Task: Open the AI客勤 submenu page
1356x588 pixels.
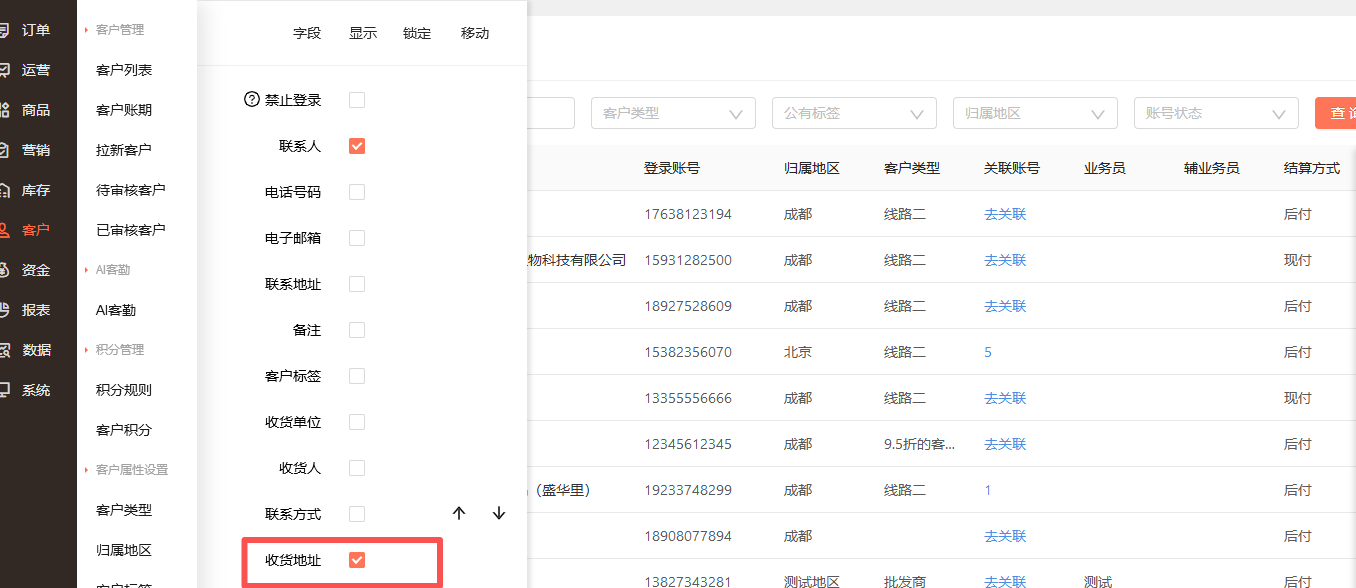Action: [116, 310]
